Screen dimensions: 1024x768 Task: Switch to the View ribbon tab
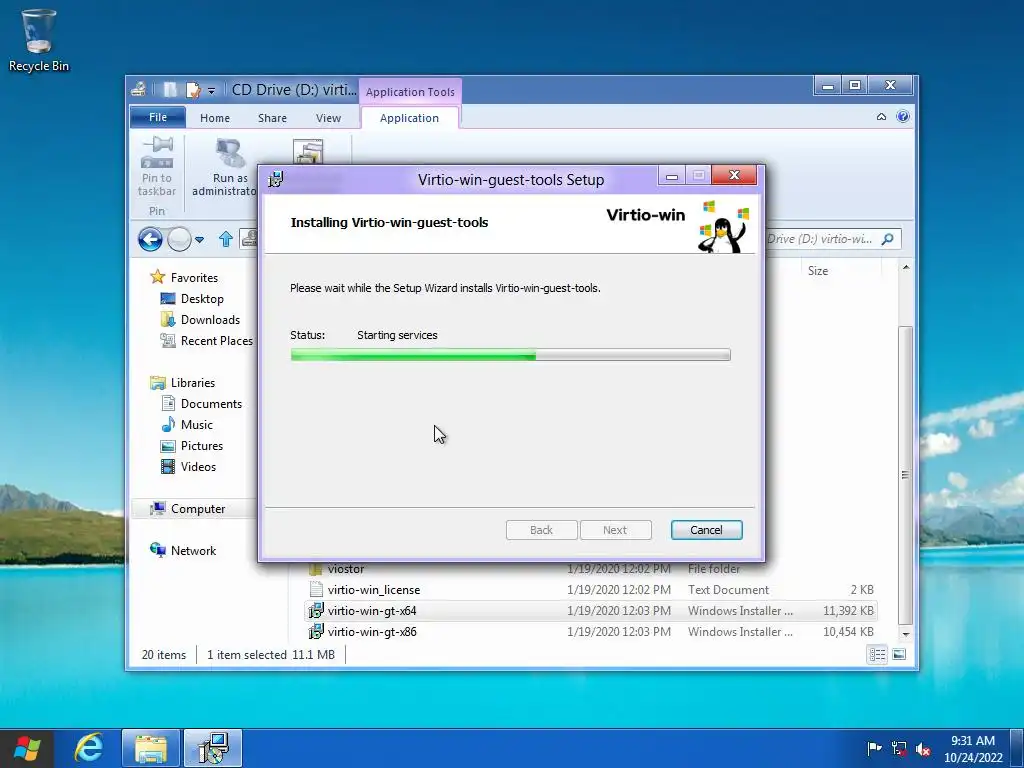click(x=328, y=118)
